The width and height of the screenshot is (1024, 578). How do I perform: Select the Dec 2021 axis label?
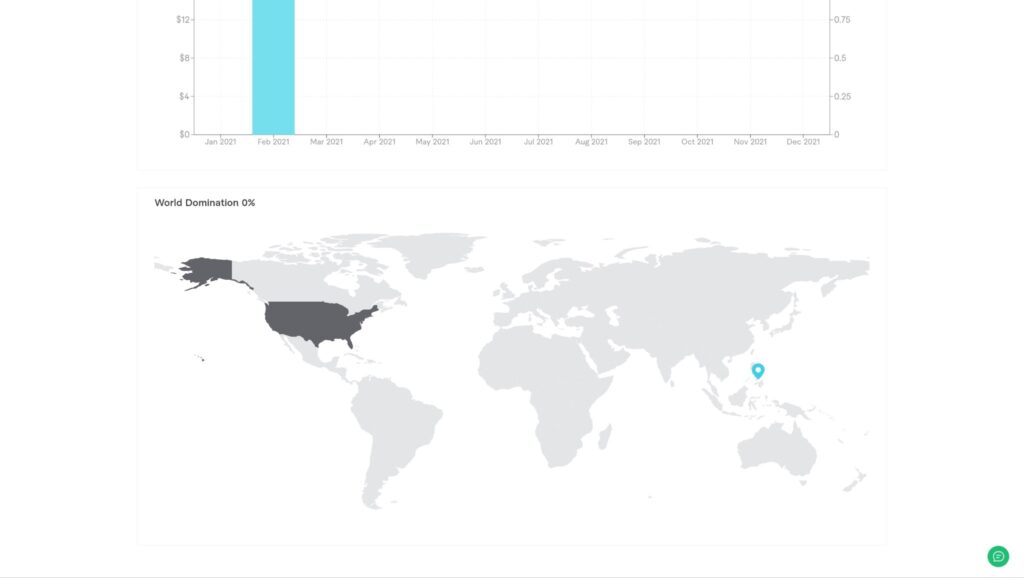tap(803, 142)
